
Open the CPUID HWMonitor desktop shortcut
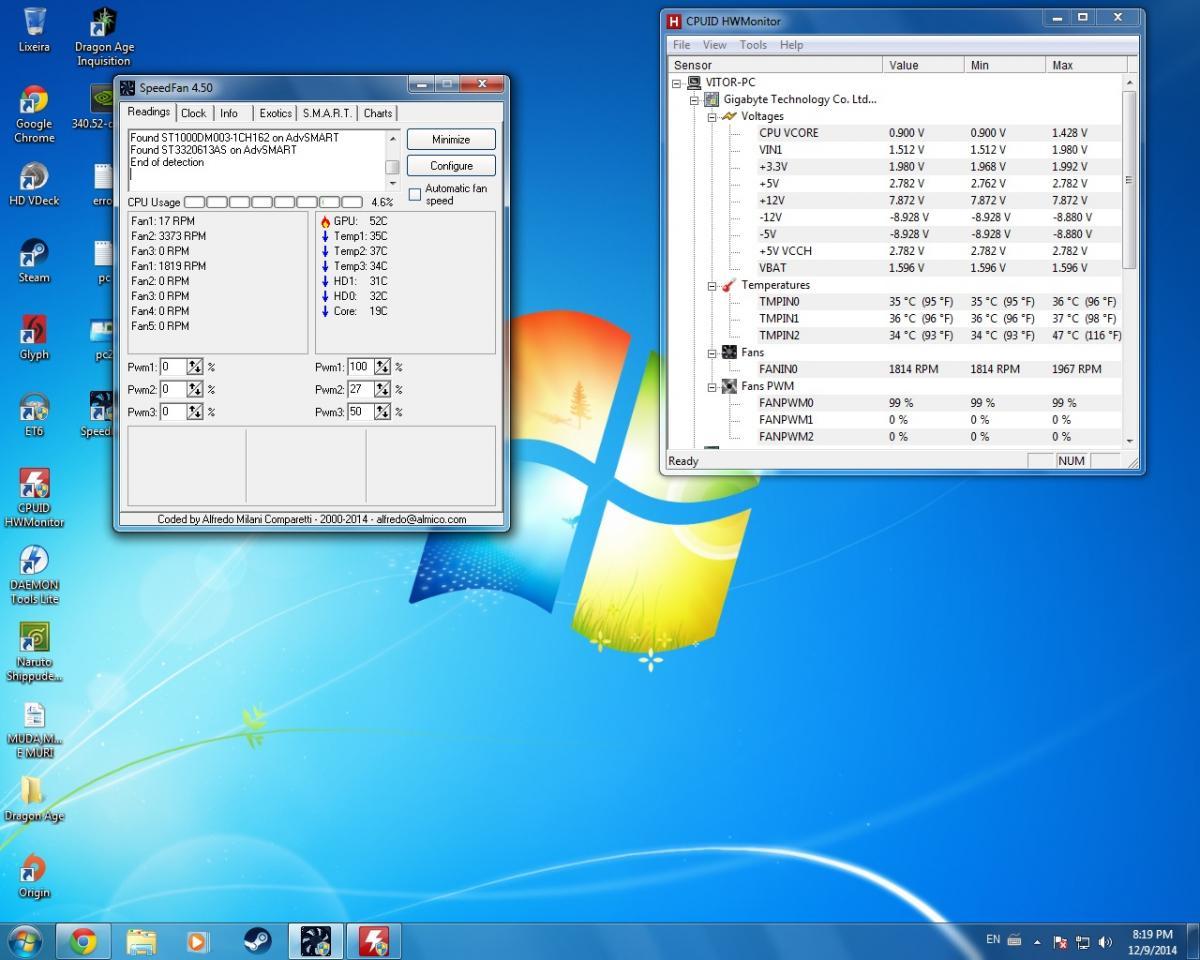click(34, 497)
